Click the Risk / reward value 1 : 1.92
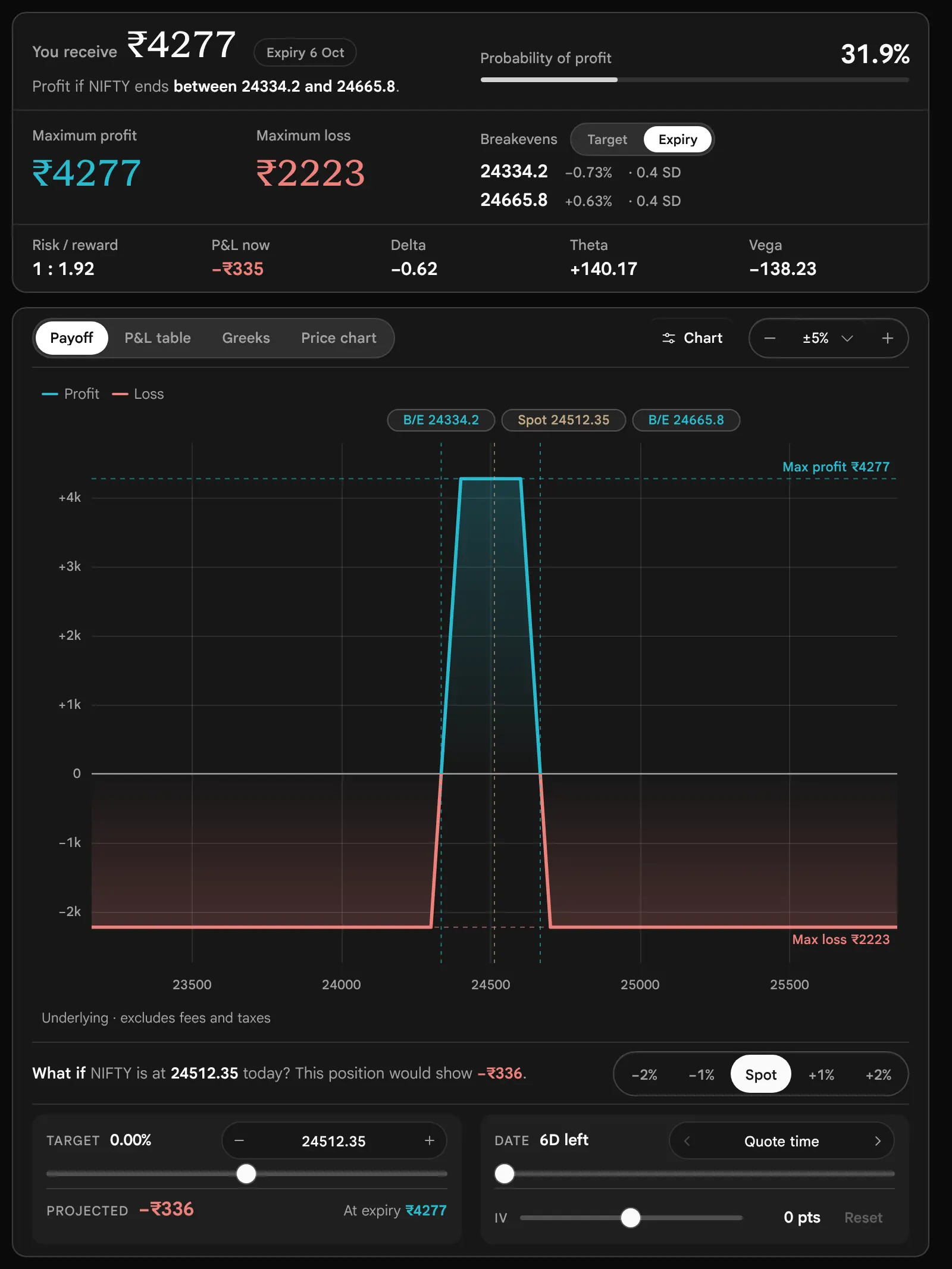952x1269 pixels. [63, 269]
